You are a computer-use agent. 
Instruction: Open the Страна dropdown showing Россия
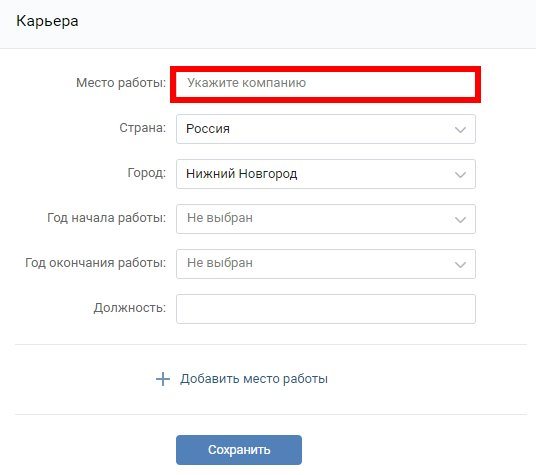click(325, 129)
